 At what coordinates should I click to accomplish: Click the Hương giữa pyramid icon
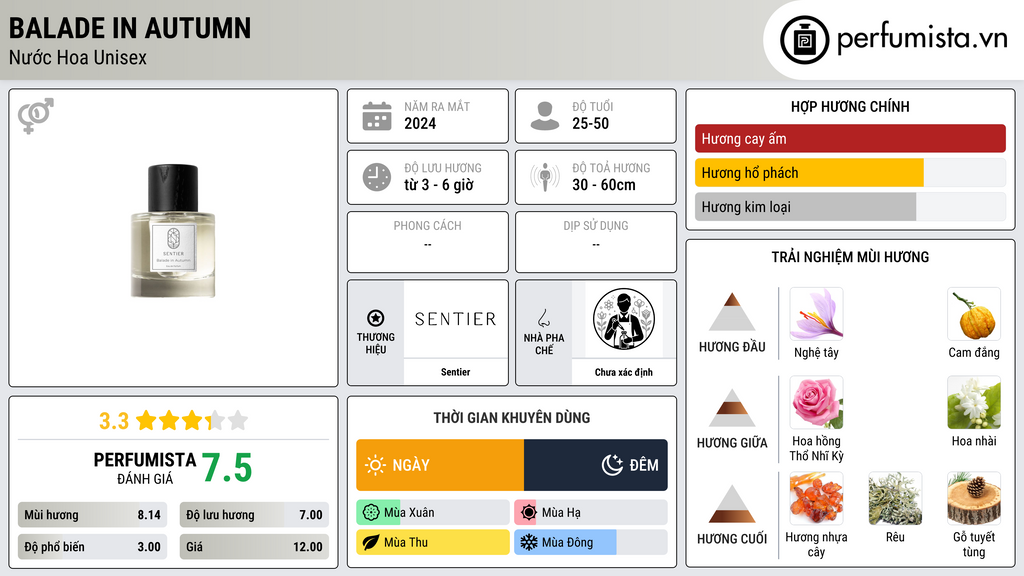[x=732, y=408]
